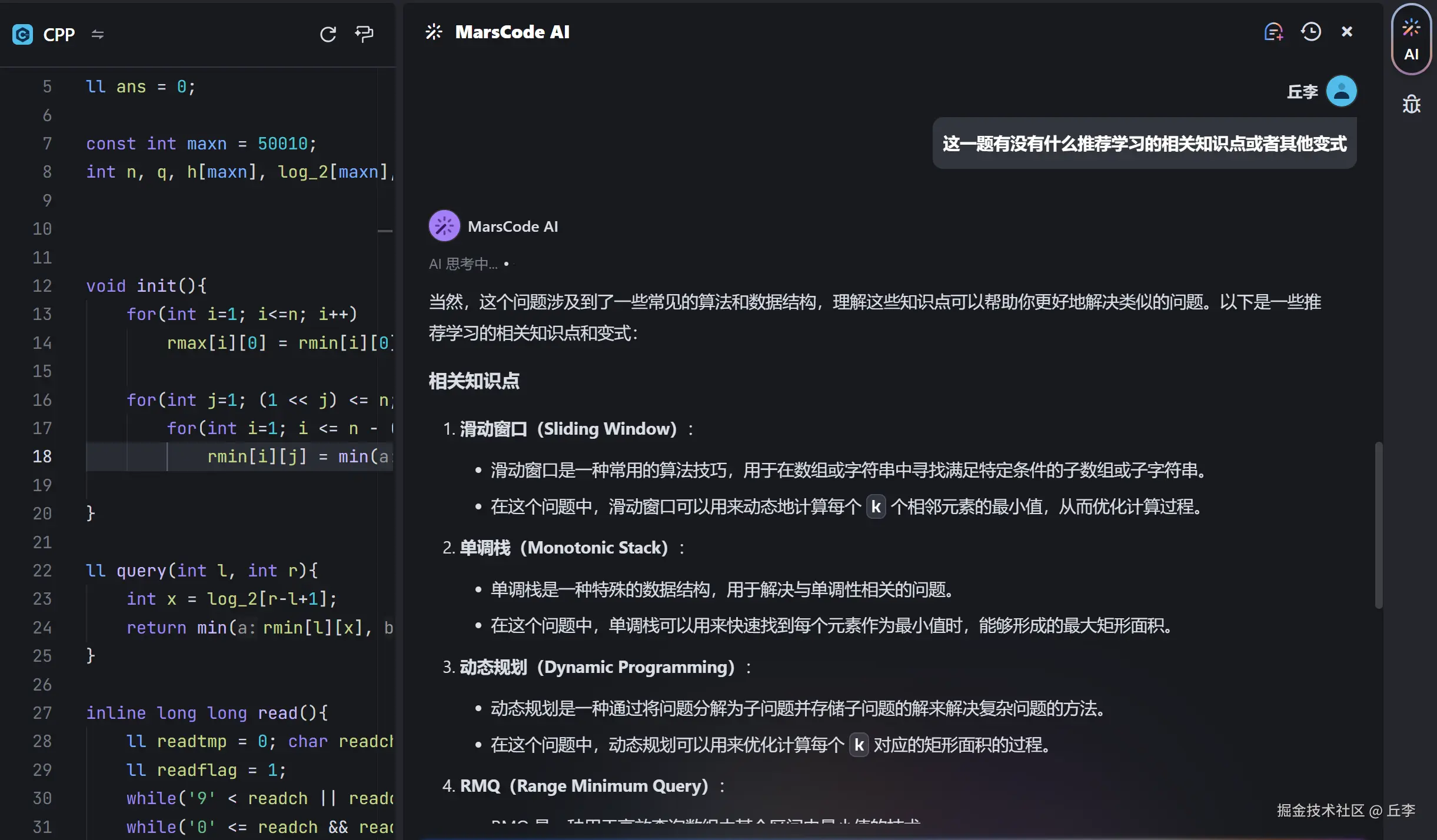This screenshot has height=840, width=1437.
Task: Click the user question message bubble
Action: (1144, 144)
